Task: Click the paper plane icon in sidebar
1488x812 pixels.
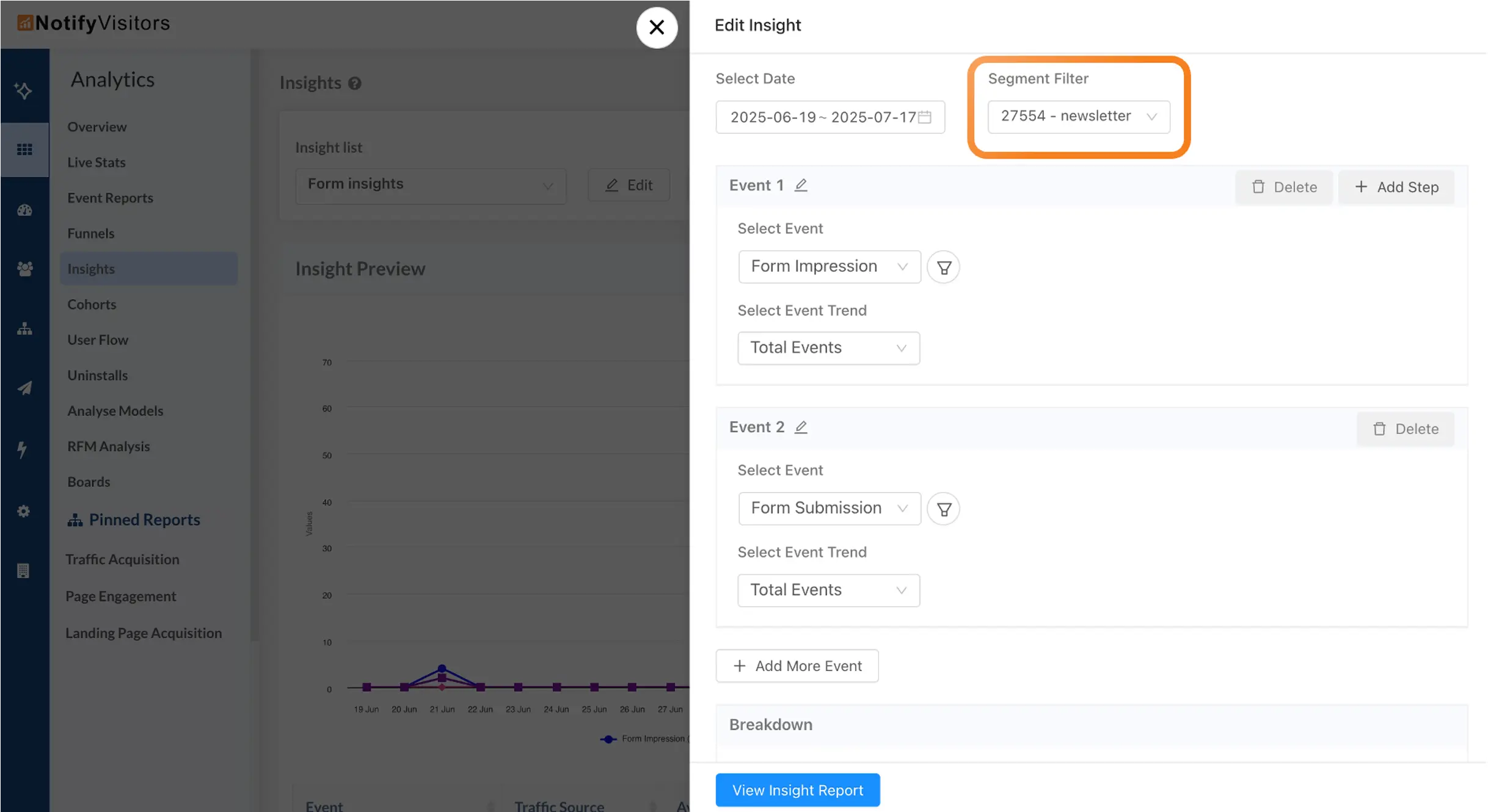Action: pyautogui.click(x=24, y=388)
